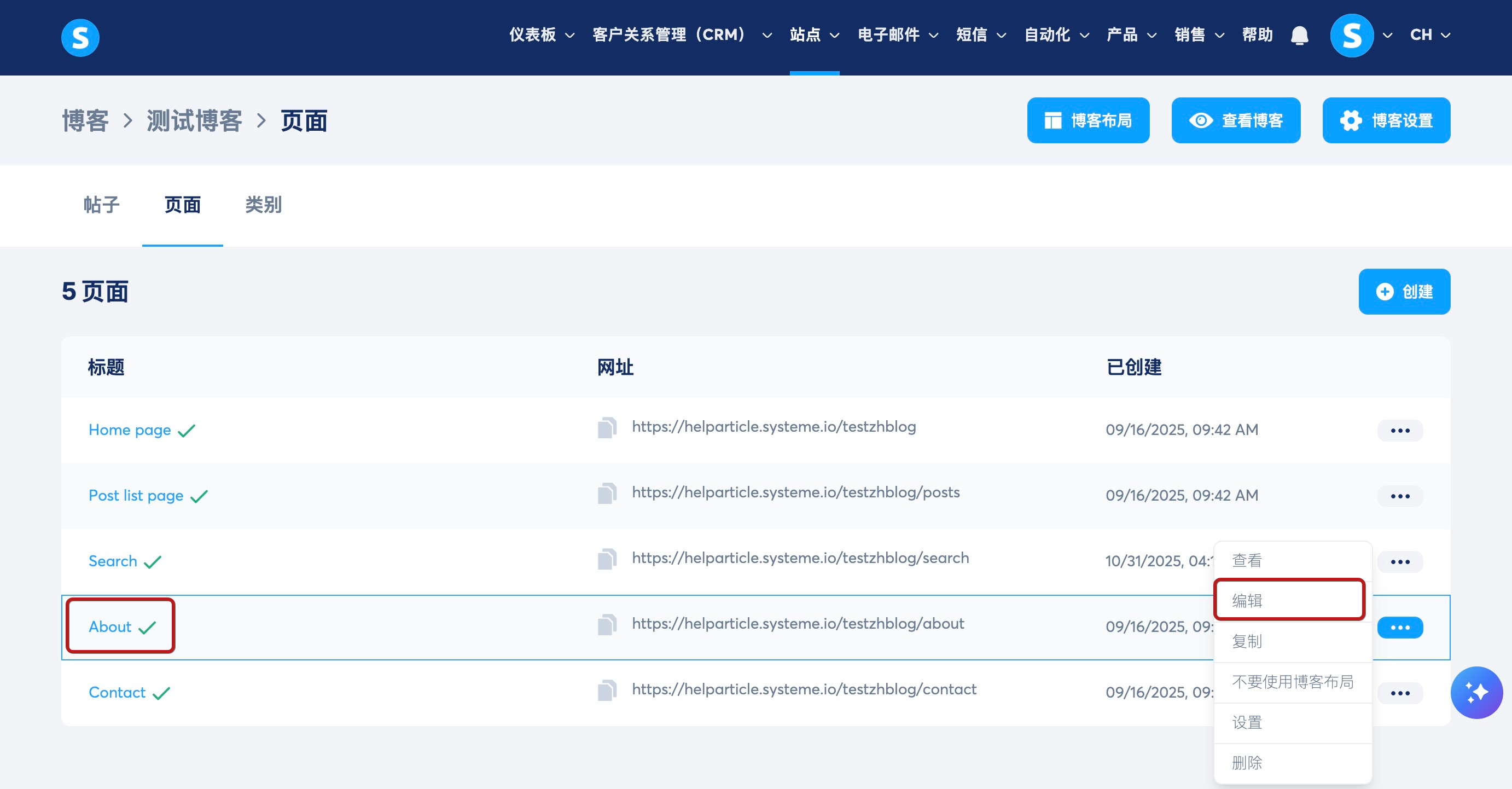Switch to the 类别 tab

[264, 205]
